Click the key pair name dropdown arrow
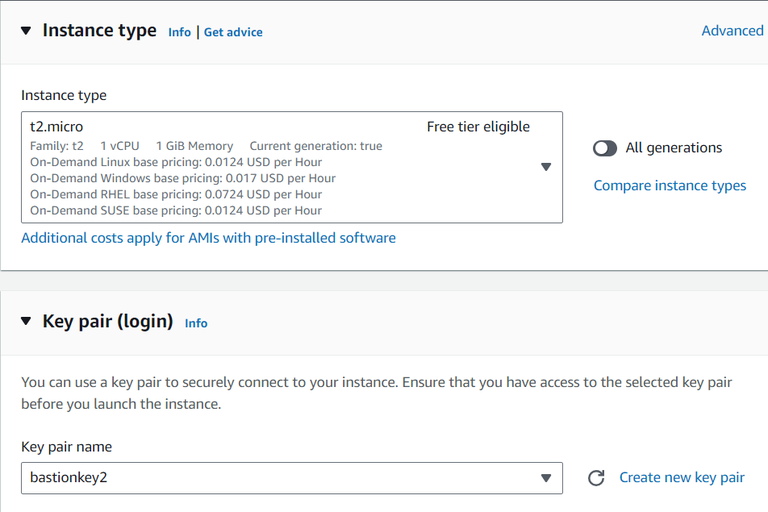 (546, 478)
